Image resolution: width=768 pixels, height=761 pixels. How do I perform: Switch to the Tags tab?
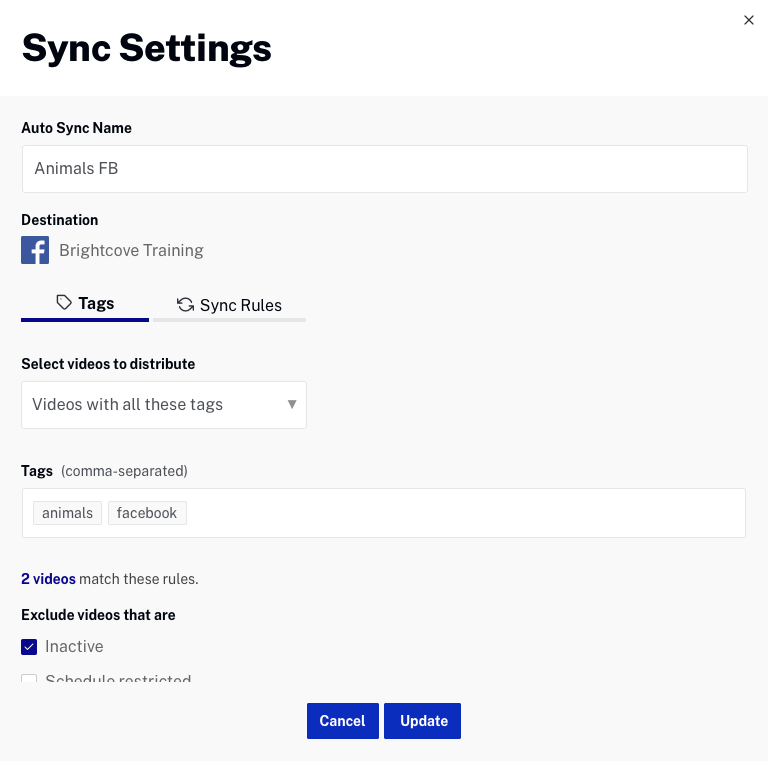pyautogui.click(x=85, y=304)
